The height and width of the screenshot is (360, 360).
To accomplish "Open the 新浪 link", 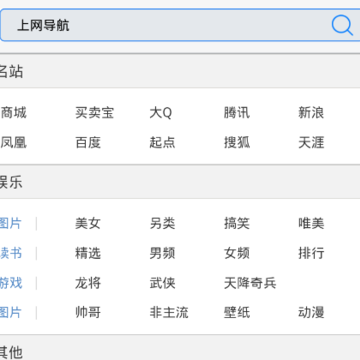I will (x=311, y=113).
